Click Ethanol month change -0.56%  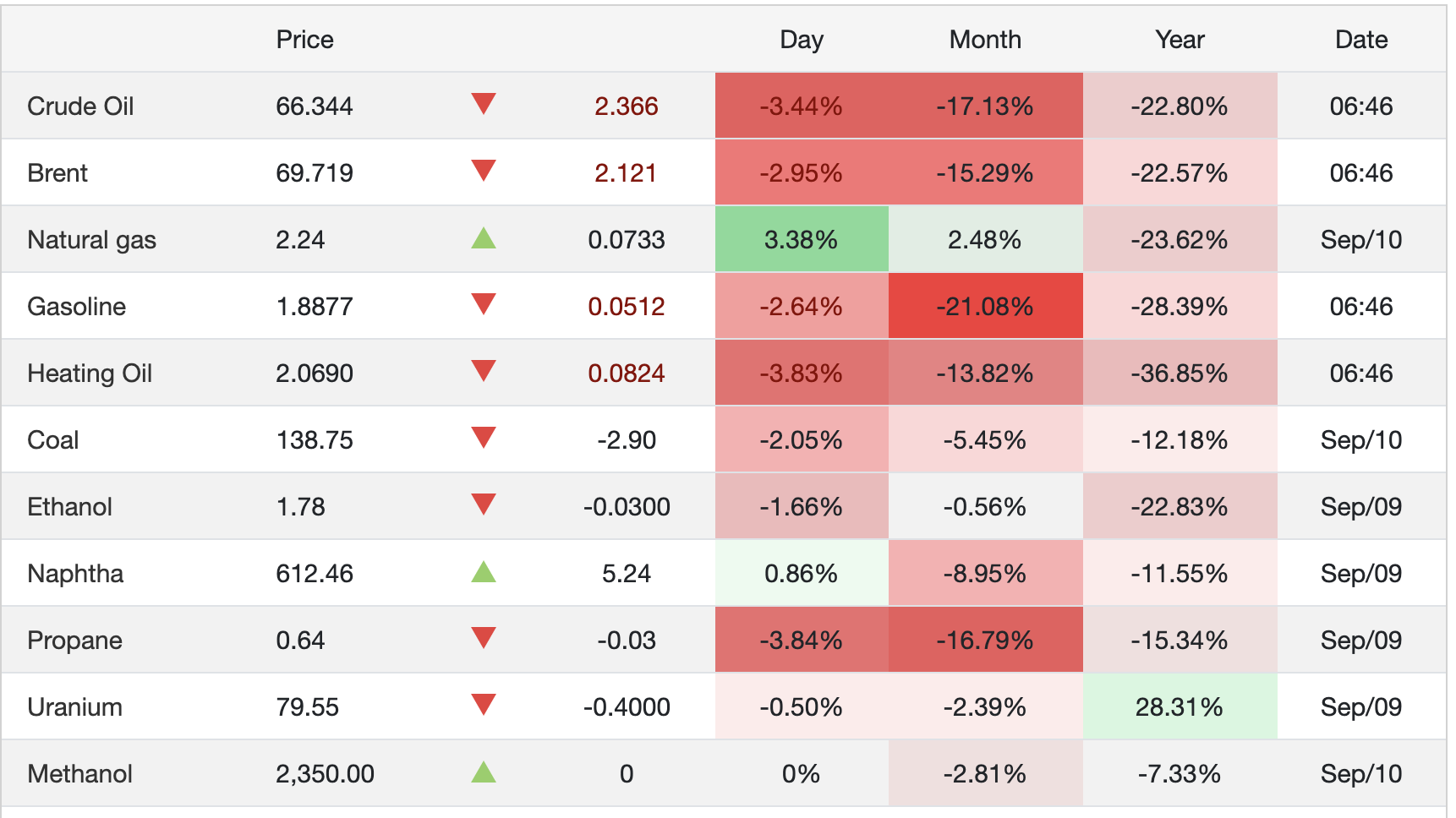pyautogui.click(x=985, y=507)
